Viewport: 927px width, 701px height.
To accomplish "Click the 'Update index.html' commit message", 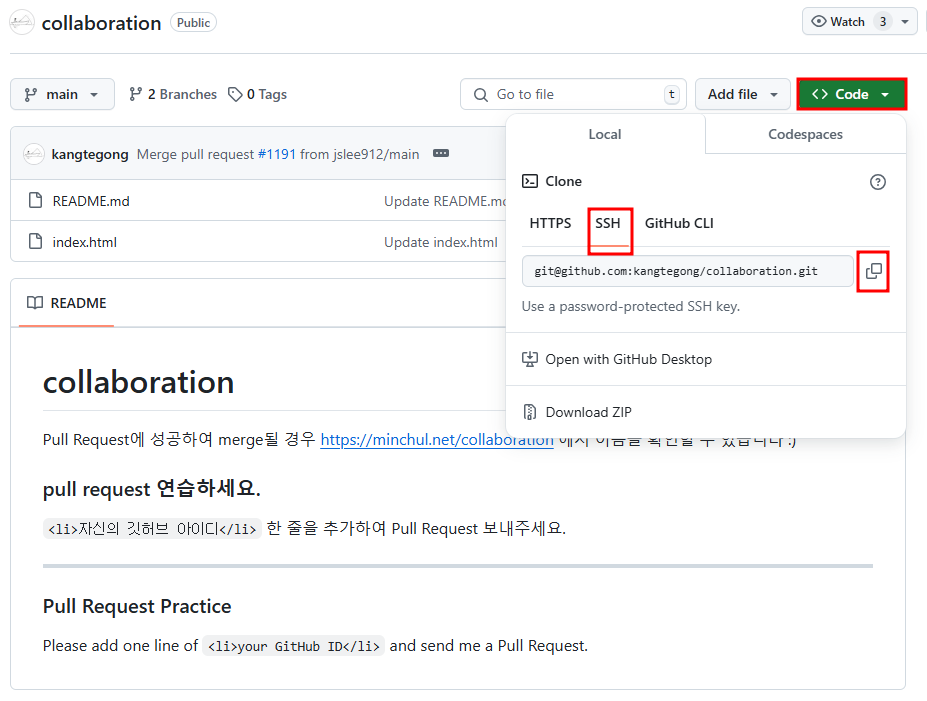I will tap(440, 242).
